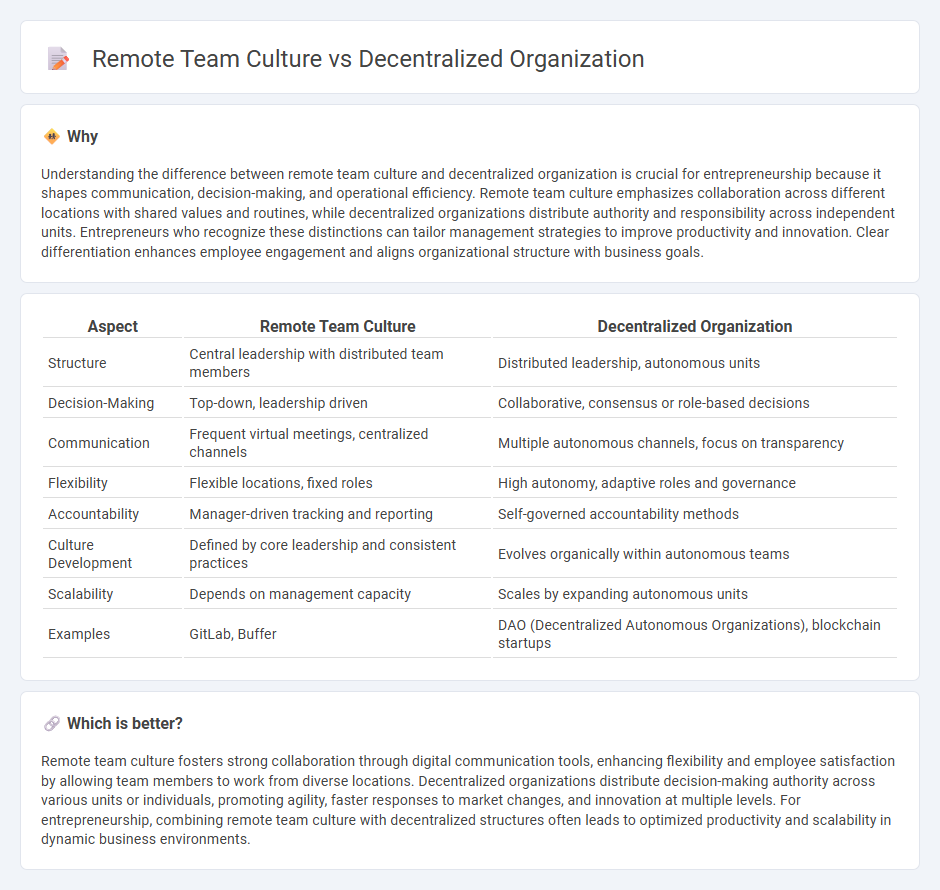Click the Why section heading
940x890 pixels.
(82, 137)
